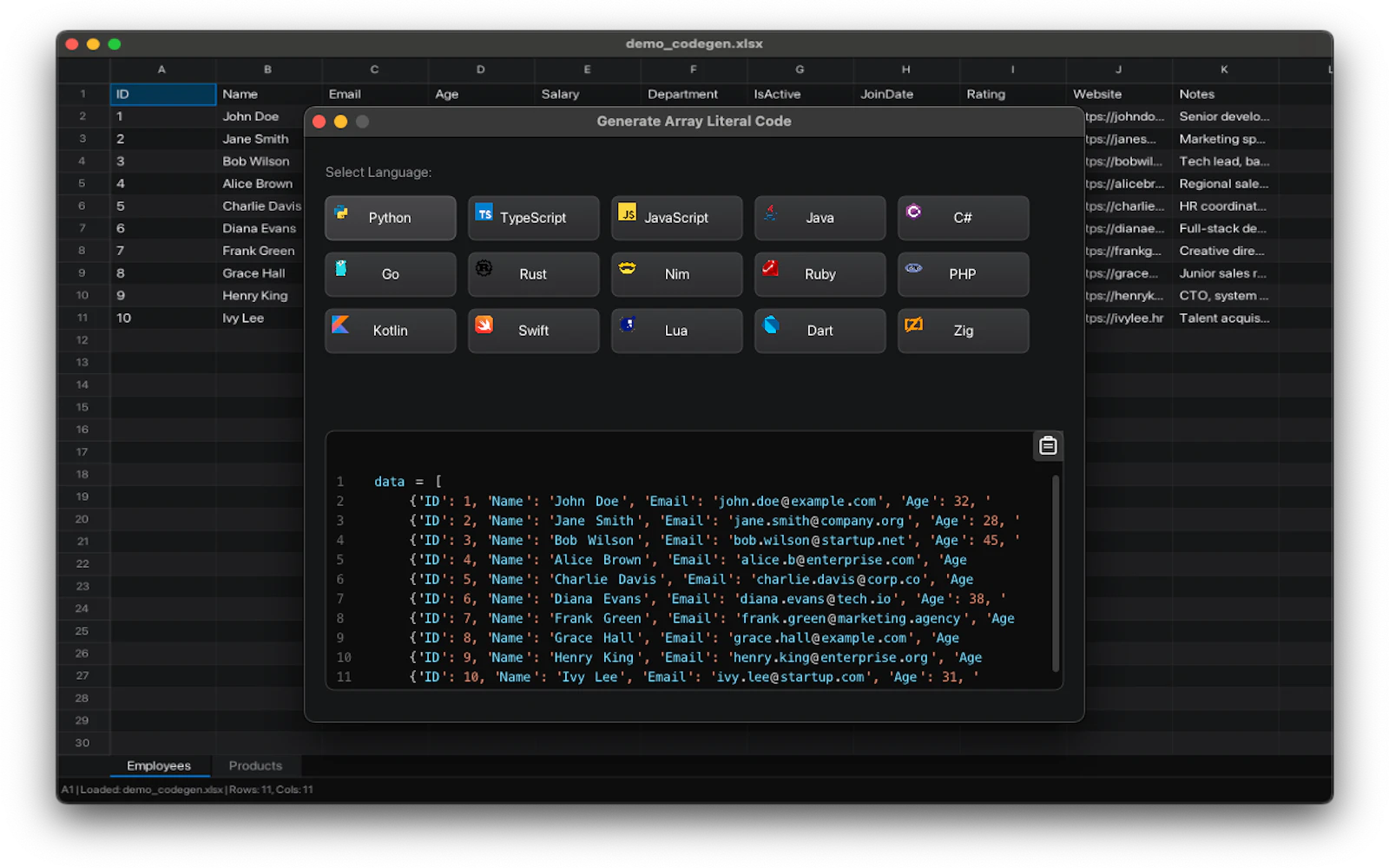Click the Notes header cell
Viewport: 1389px width, 868px height.
click(1225, 94)
